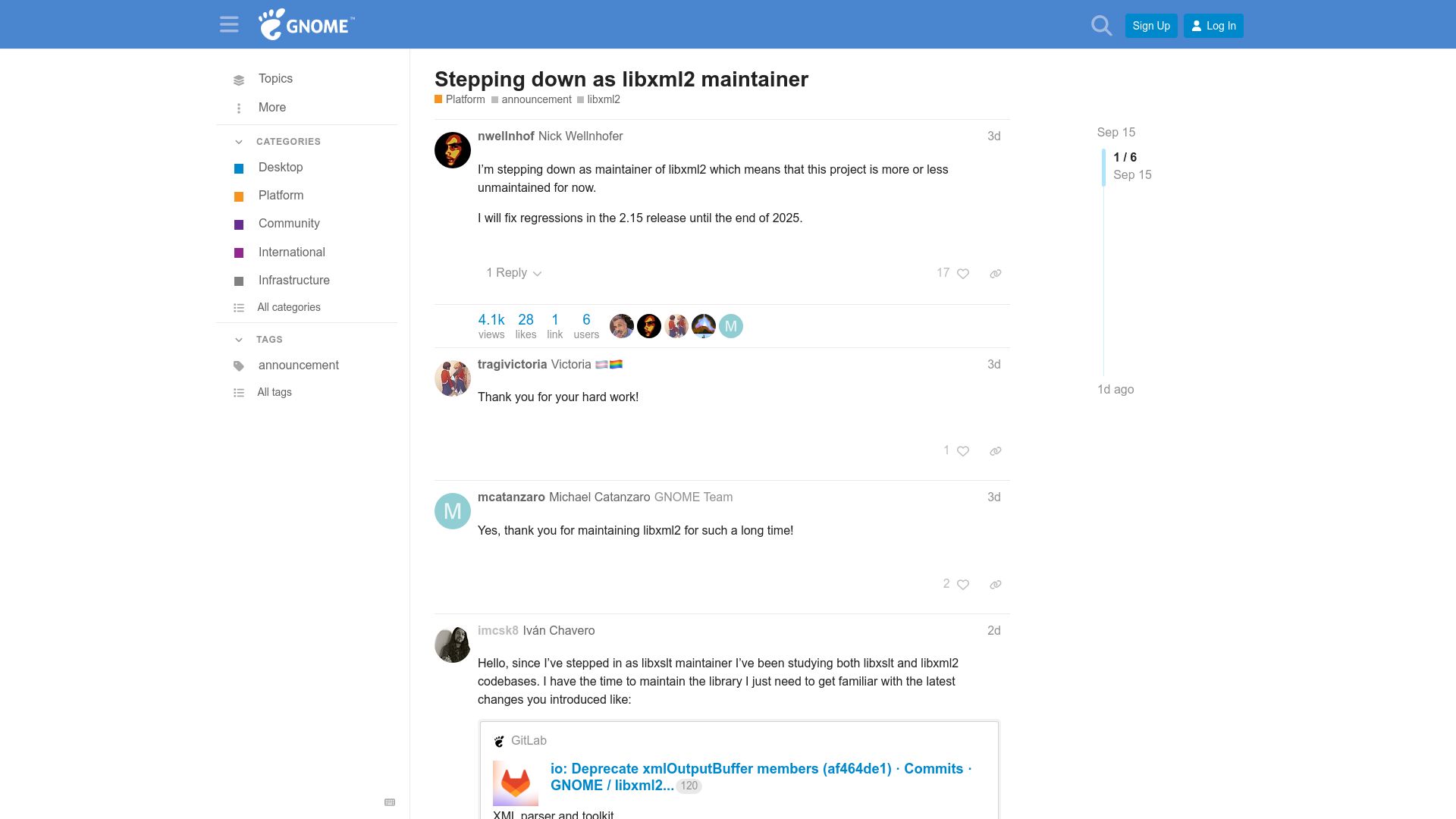
Task: Collapse the TAGS section
Action: [x=259, y=340]
